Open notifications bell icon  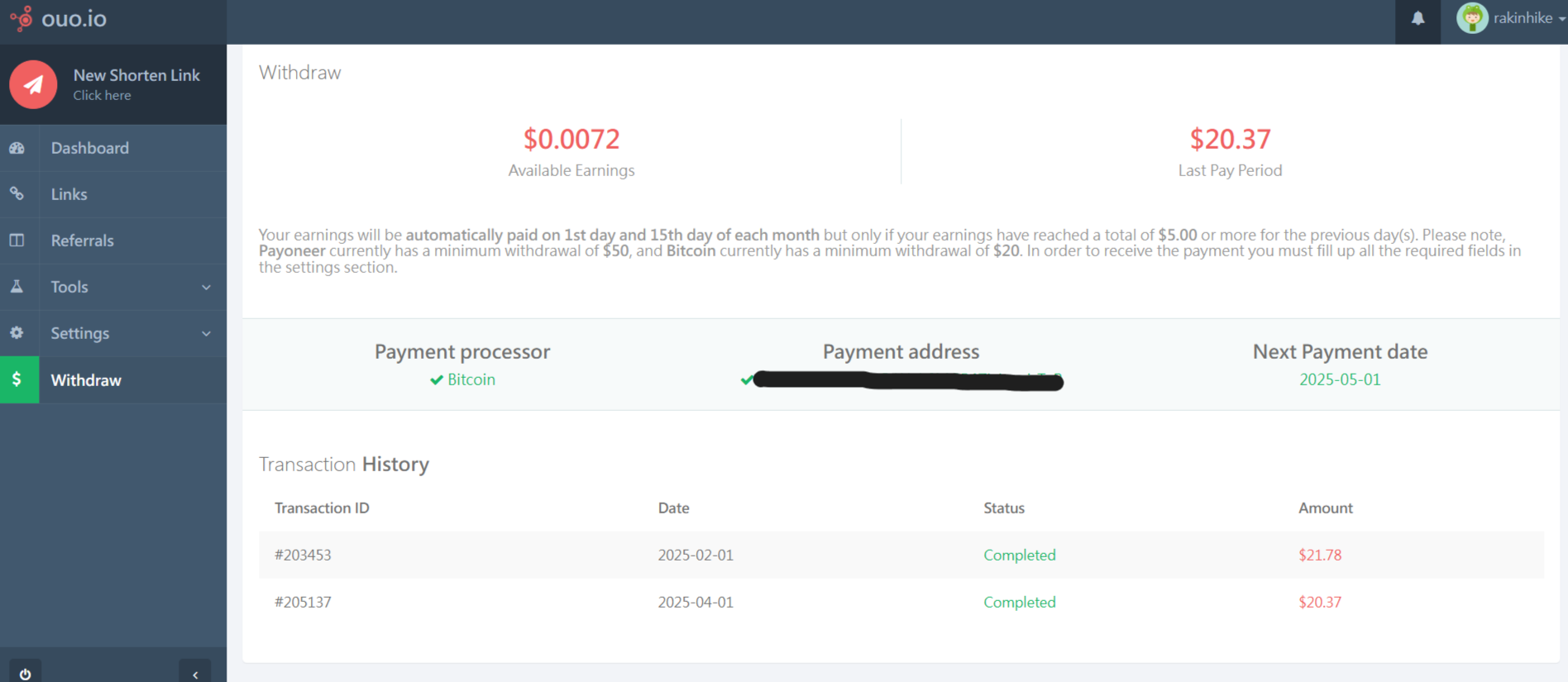click(x=1417, y=18)
